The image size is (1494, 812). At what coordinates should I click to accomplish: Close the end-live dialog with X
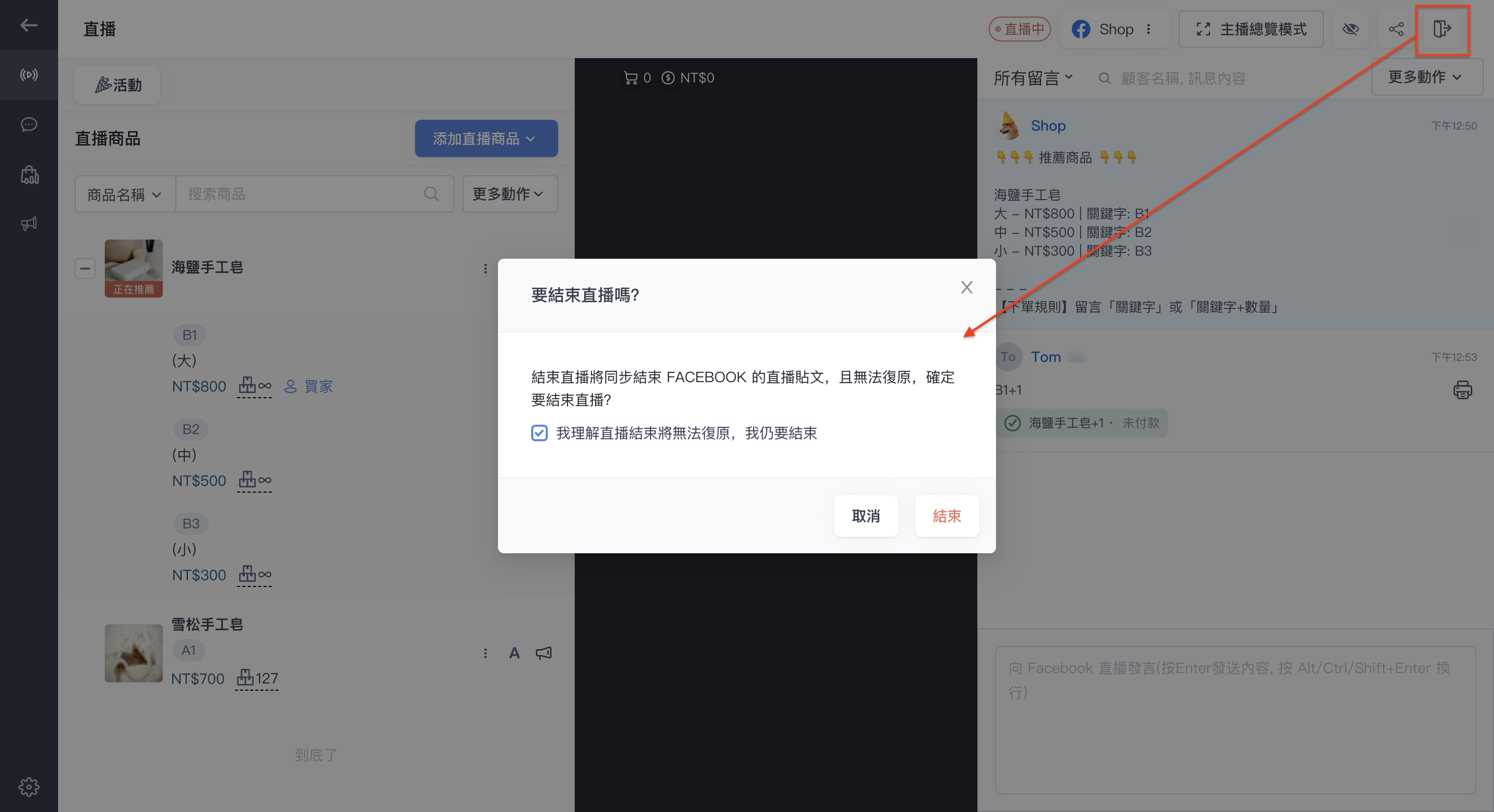coord(966,287)
